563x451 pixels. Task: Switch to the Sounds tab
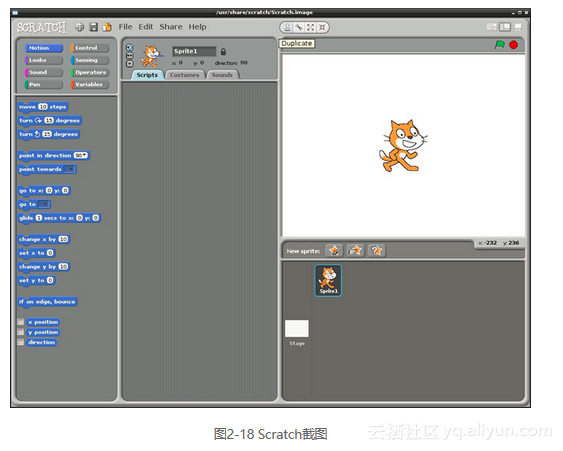click(222, 75)
